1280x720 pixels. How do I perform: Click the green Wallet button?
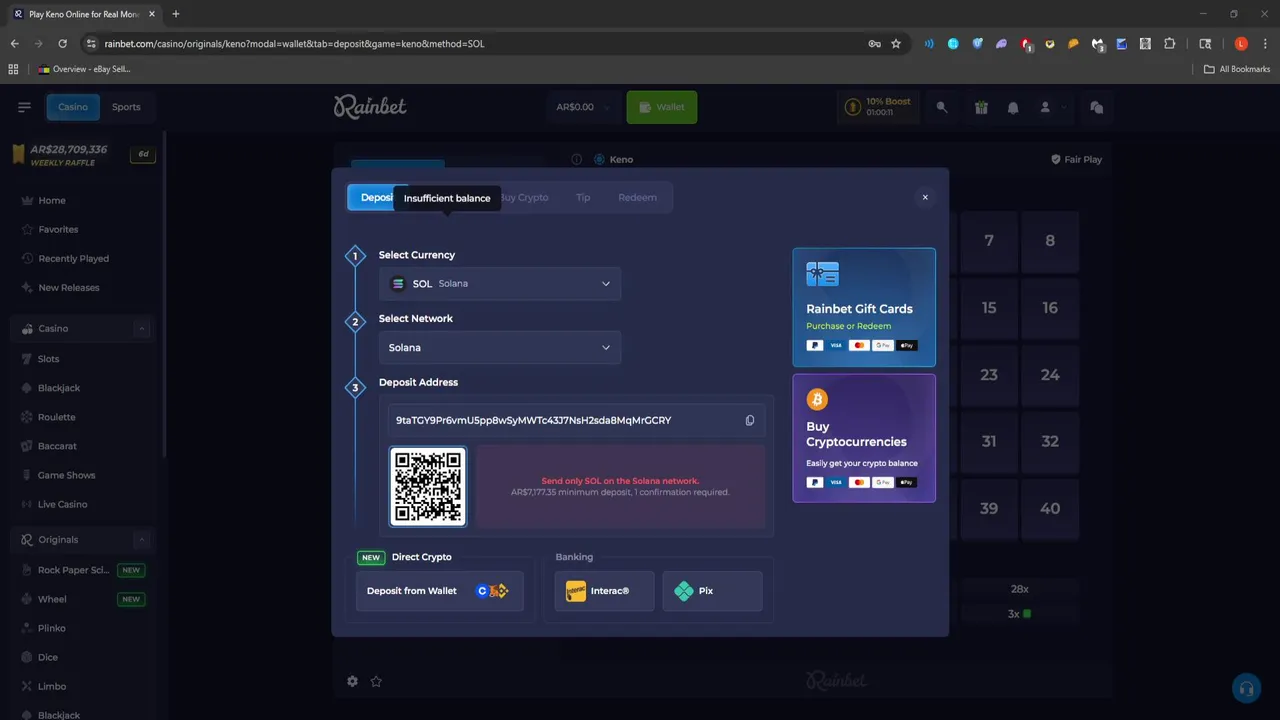(x=662, y=107)
